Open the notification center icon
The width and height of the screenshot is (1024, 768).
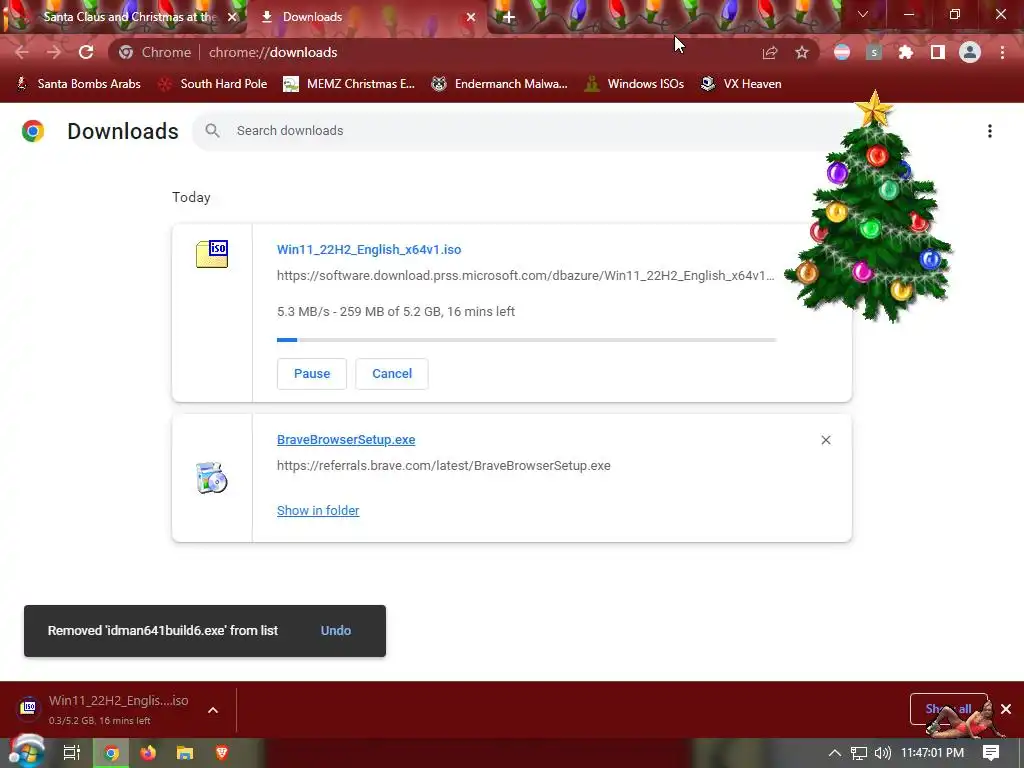tap(991, 753)
